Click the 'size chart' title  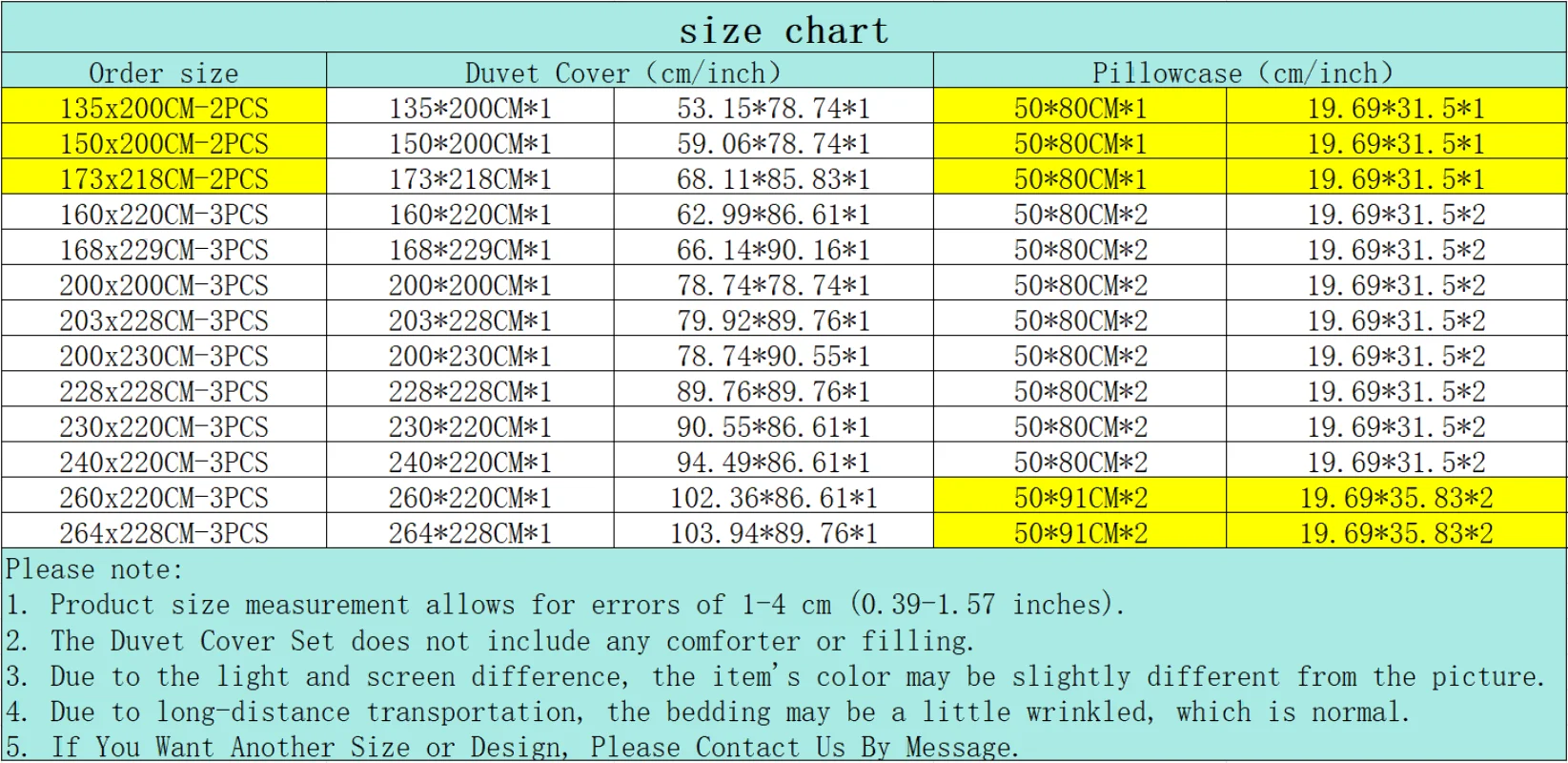click(x=784, y=31)
